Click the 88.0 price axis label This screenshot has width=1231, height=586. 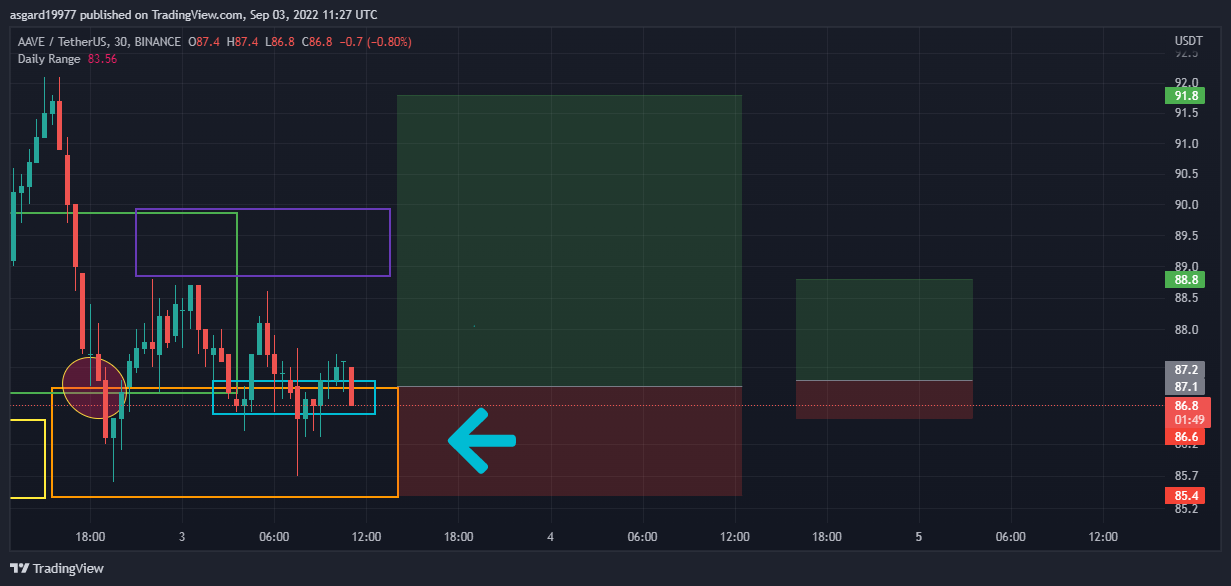pos(1186,330)
